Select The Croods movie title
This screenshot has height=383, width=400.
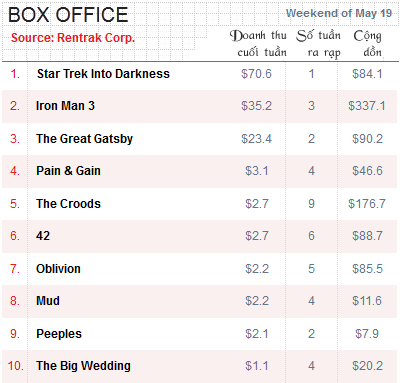click(68, 204)
